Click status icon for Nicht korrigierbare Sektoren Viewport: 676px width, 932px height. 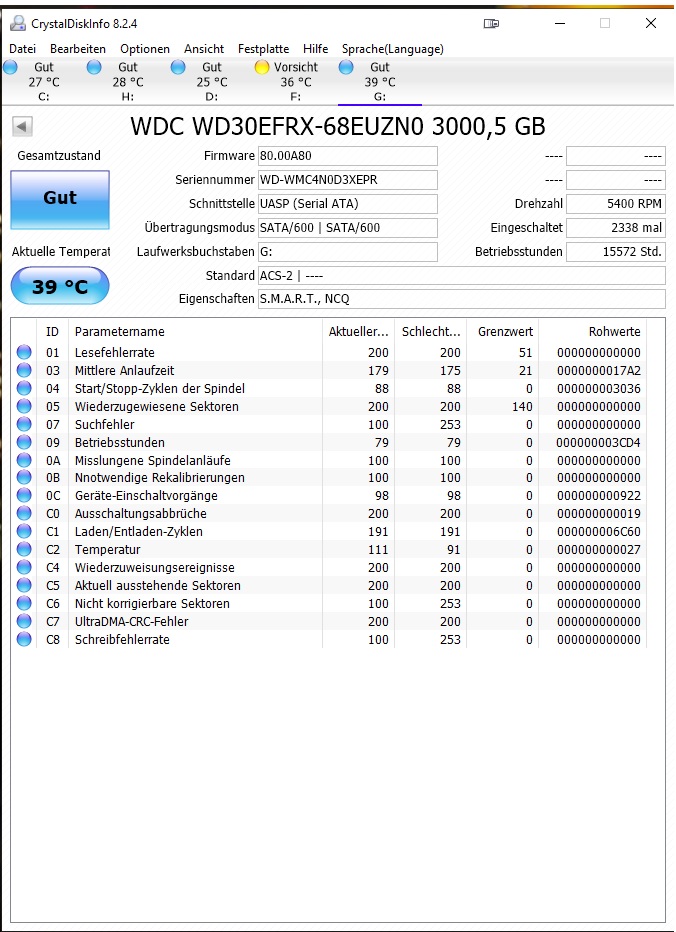(x=24, y=603)
